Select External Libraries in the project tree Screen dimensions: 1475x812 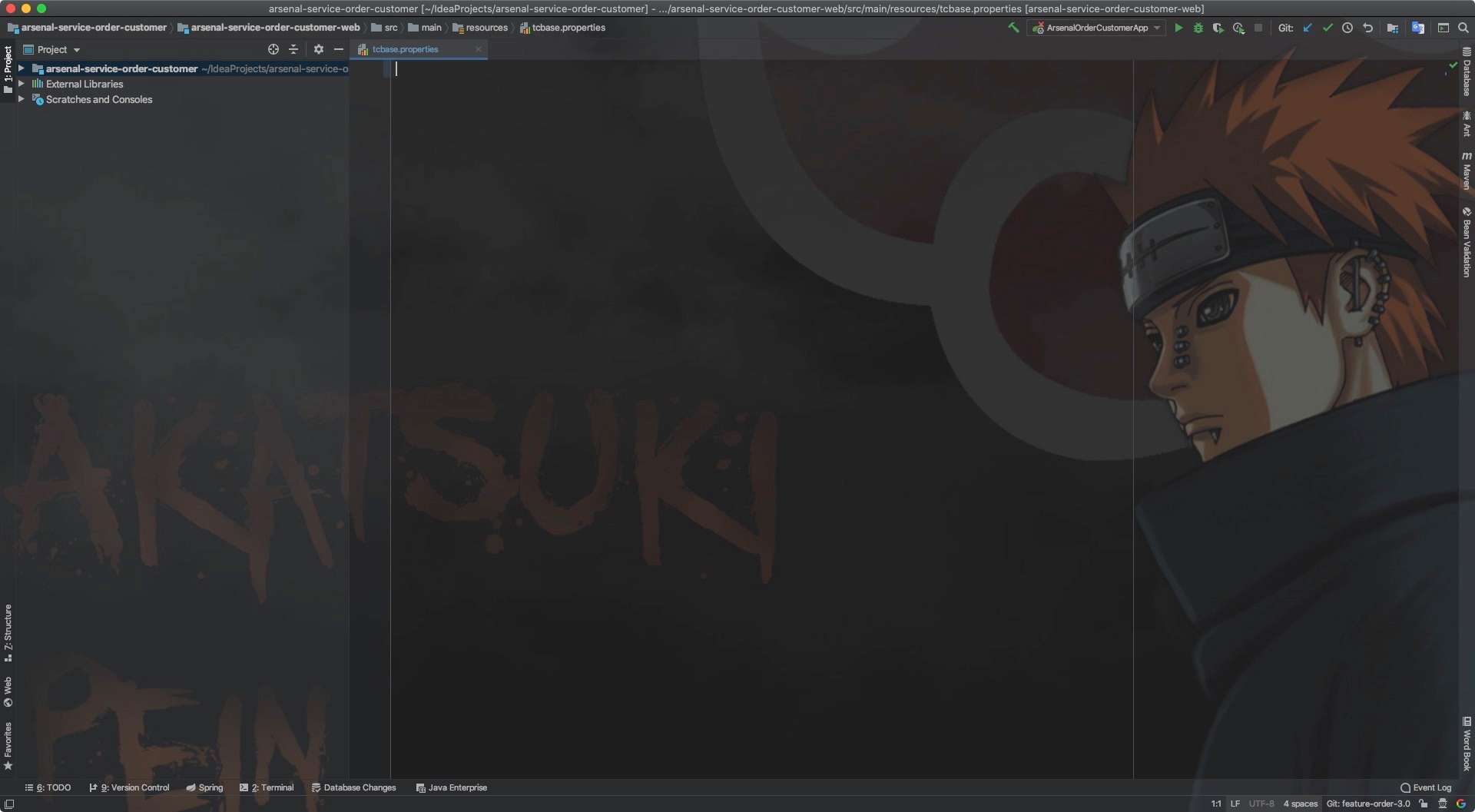point(85,84)
